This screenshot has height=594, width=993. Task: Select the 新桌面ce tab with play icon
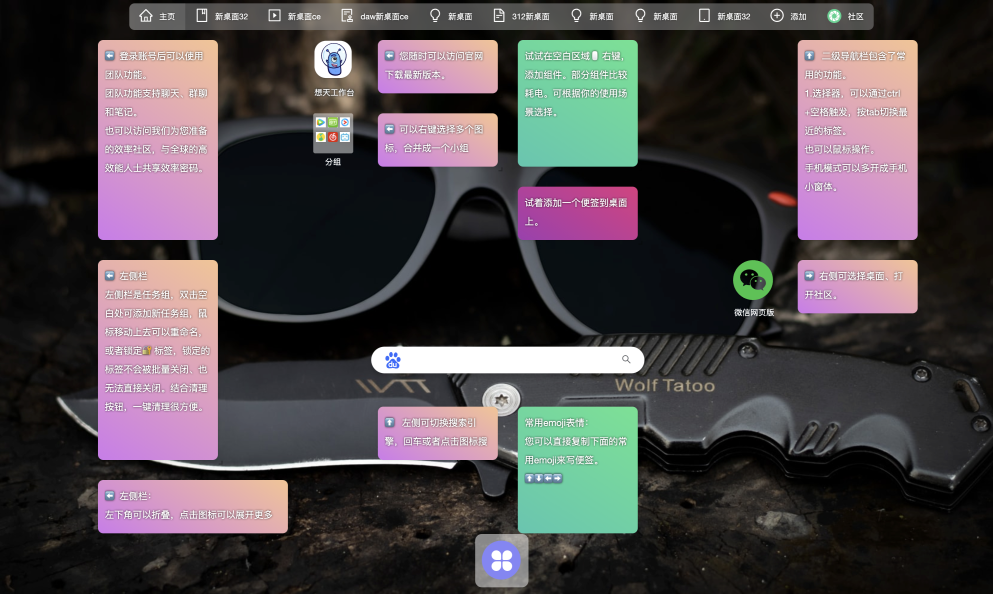(295, 16)
